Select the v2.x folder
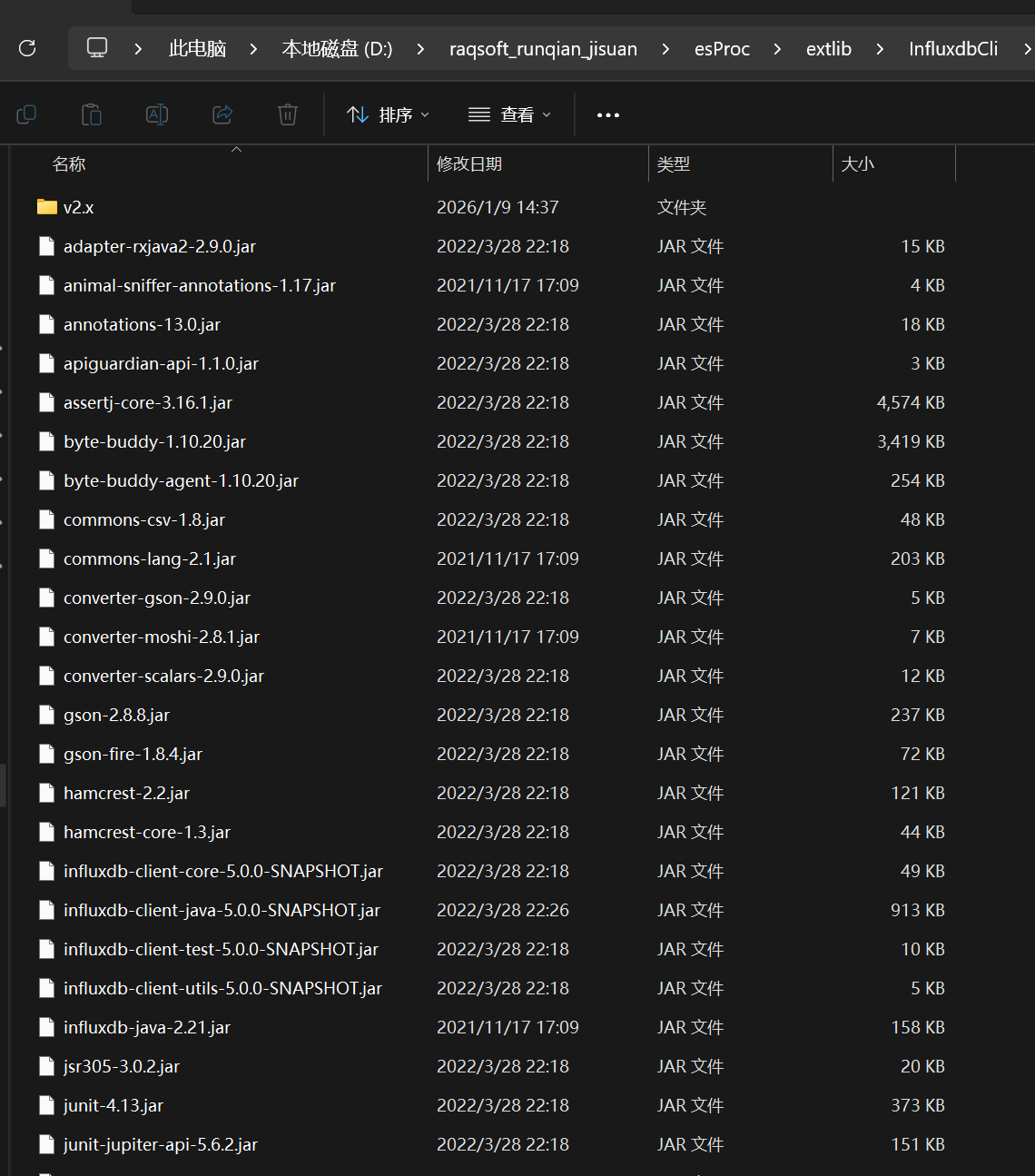1035x1176 pixels. point(78,208)
